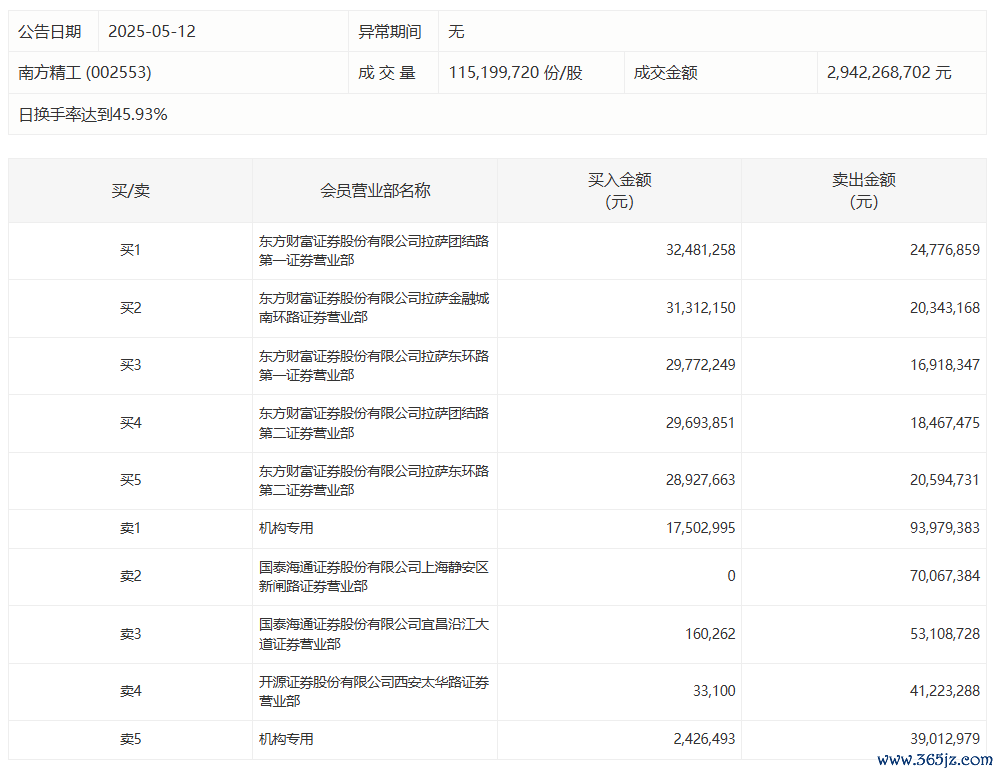This screenshot has width=1000, height=775.
Task: Click volume value 115,199,720 份/股
Action: coord(515,73)
